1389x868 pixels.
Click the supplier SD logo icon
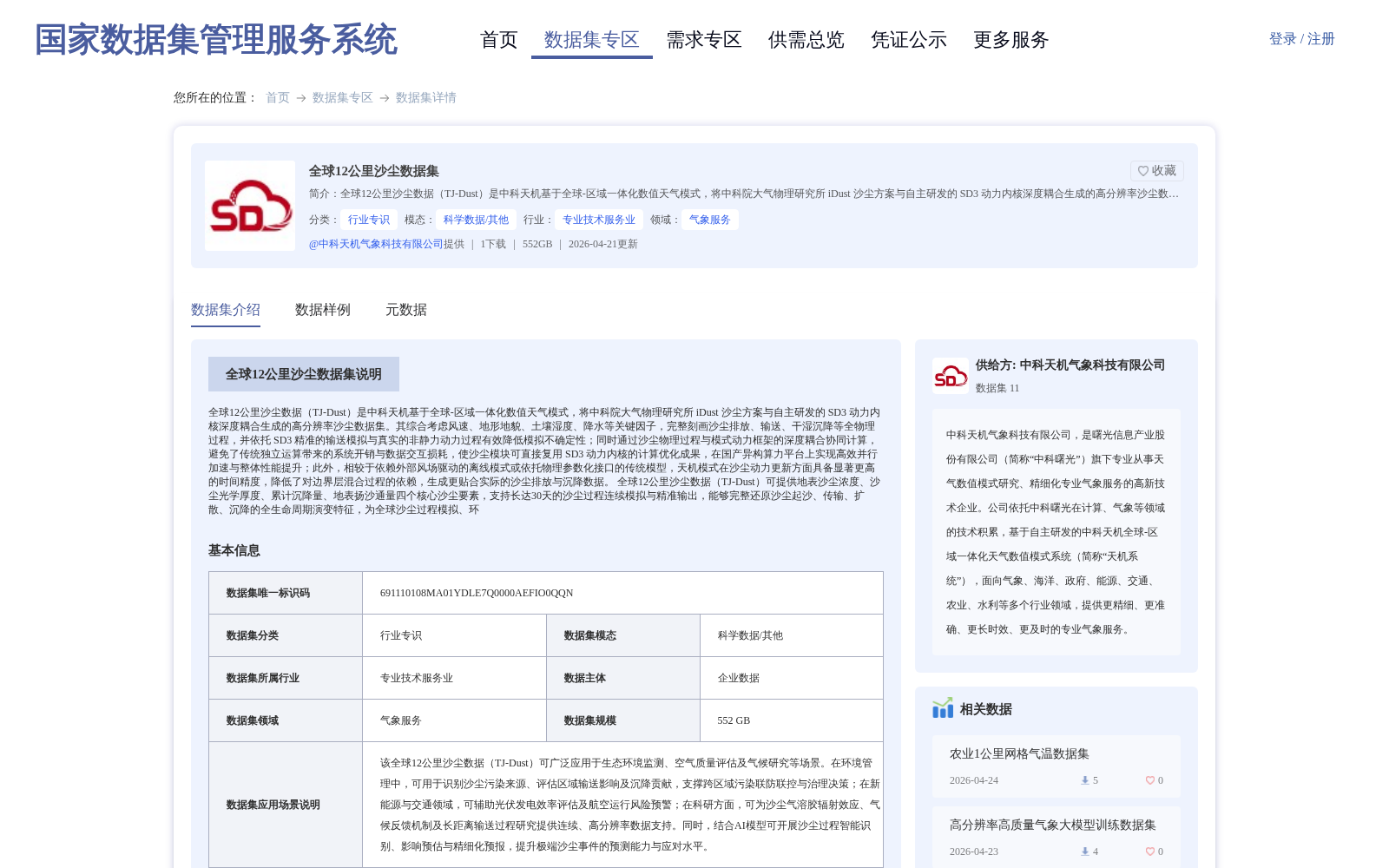(951, 376)
